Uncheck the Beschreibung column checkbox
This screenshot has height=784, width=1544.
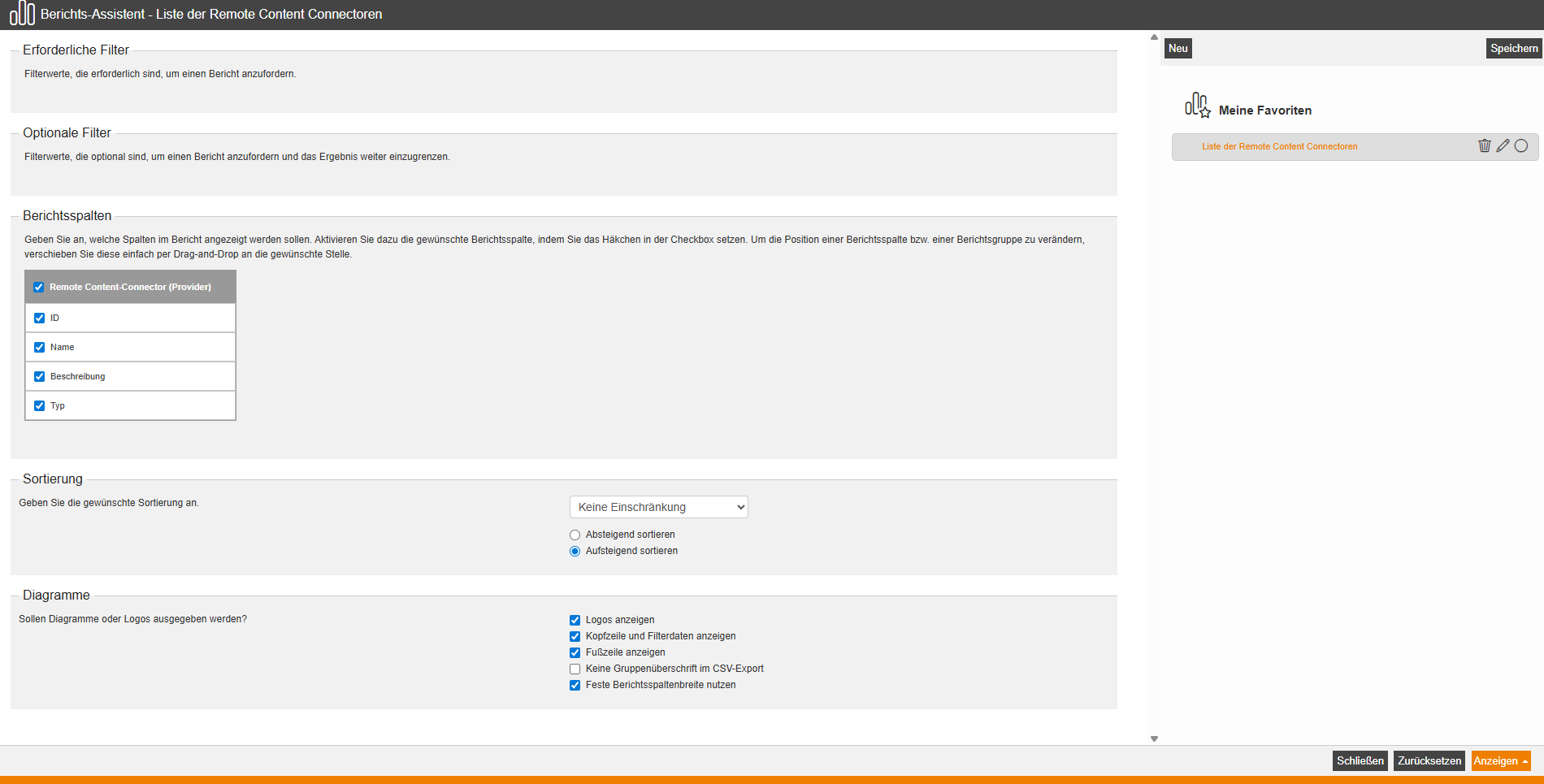pyautogui.click(x=40, y=376)
